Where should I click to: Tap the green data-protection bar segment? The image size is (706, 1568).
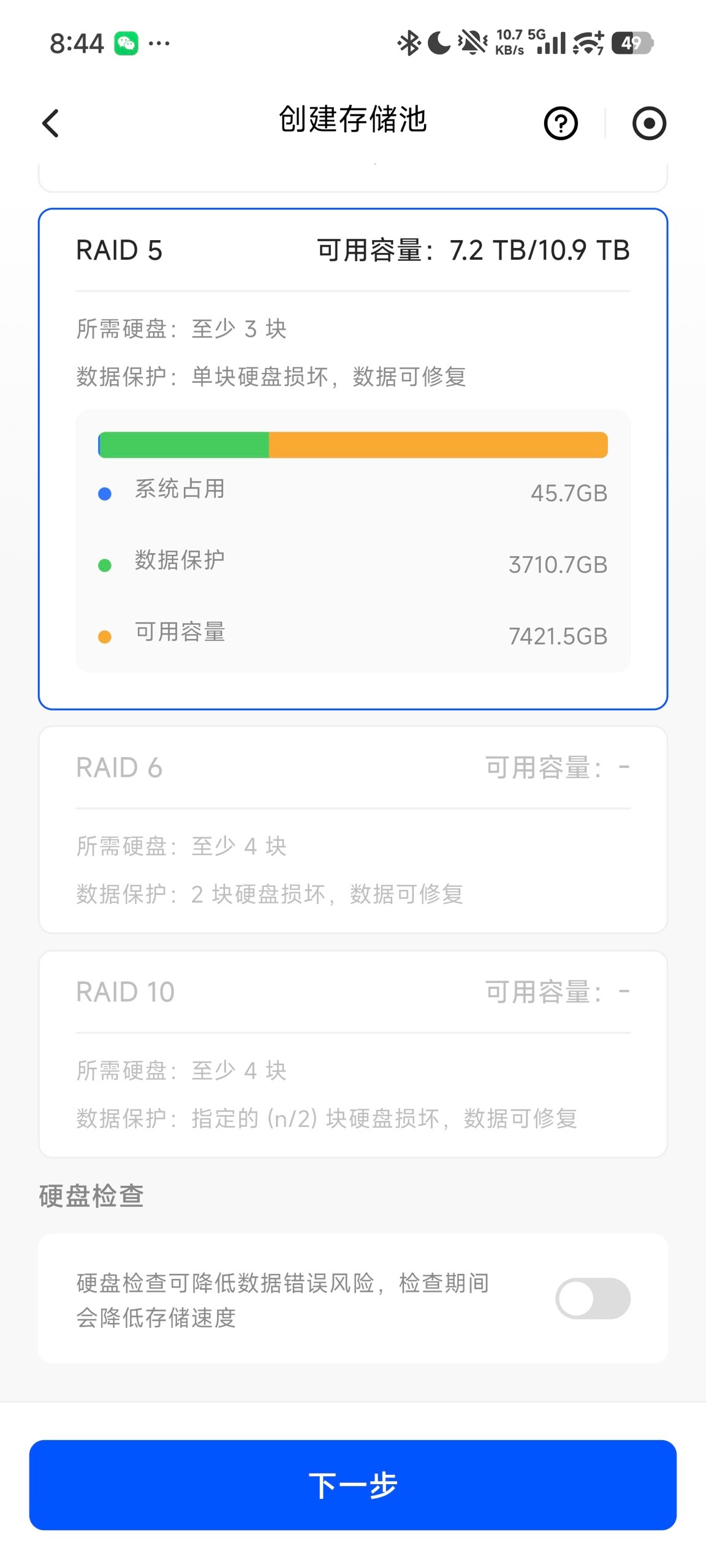(x=184, y=445)
